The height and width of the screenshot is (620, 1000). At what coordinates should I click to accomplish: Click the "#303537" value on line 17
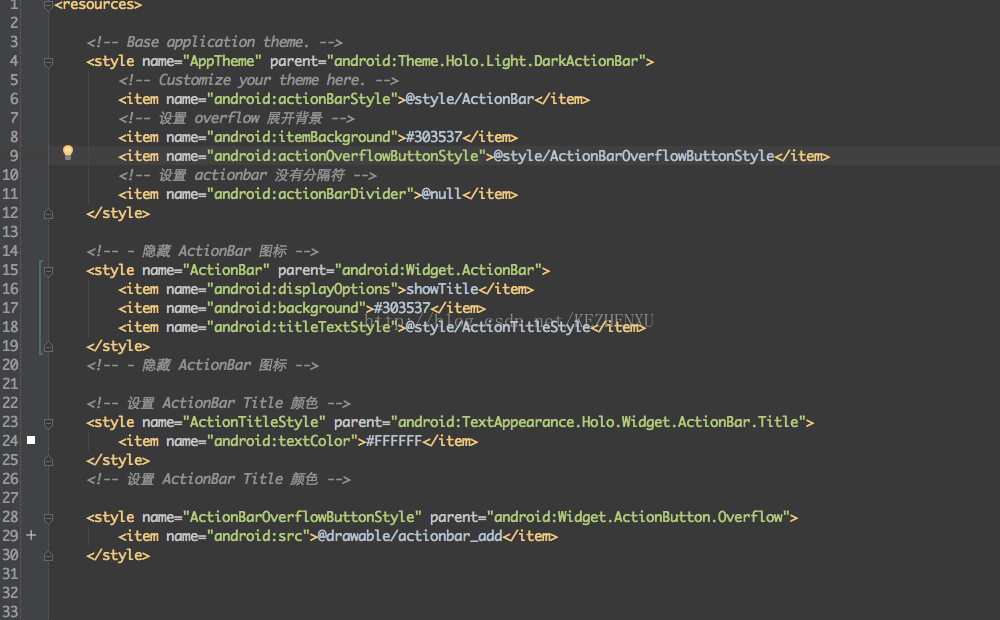(x=402, y=308)
